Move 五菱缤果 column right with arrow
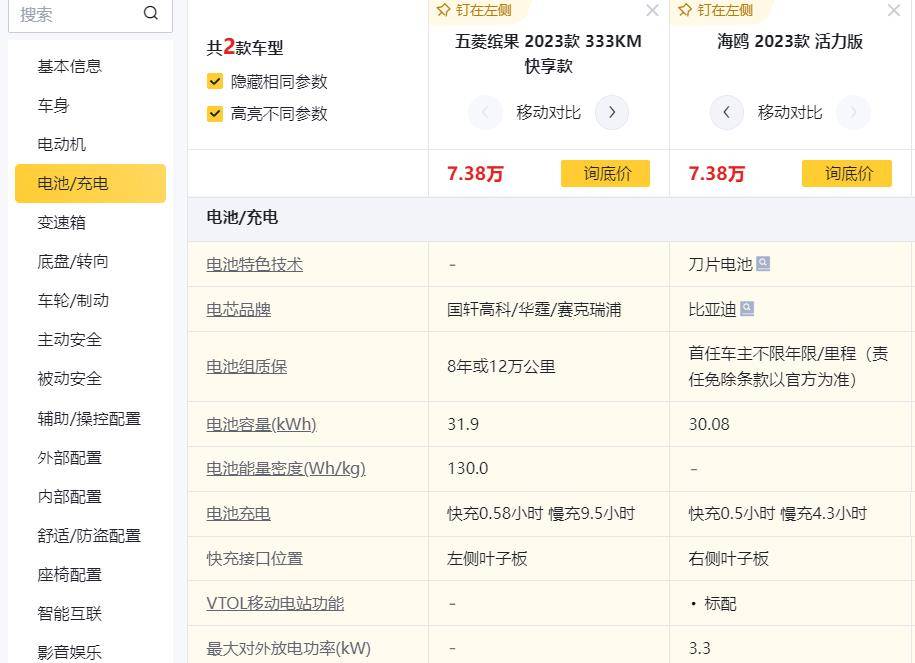This screenshot has width=915, height=663. click(x=612, y=112)
